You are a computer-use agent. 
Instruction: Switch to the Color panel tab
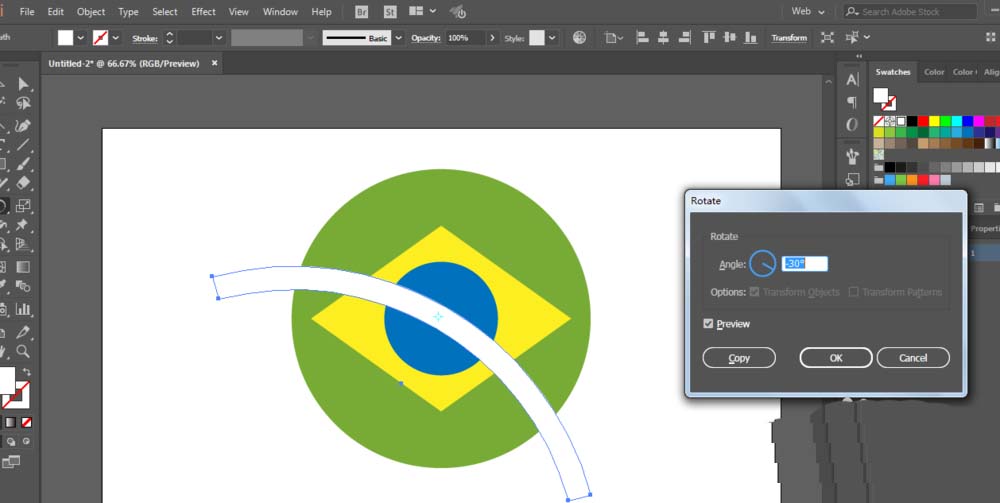(934, 72)
